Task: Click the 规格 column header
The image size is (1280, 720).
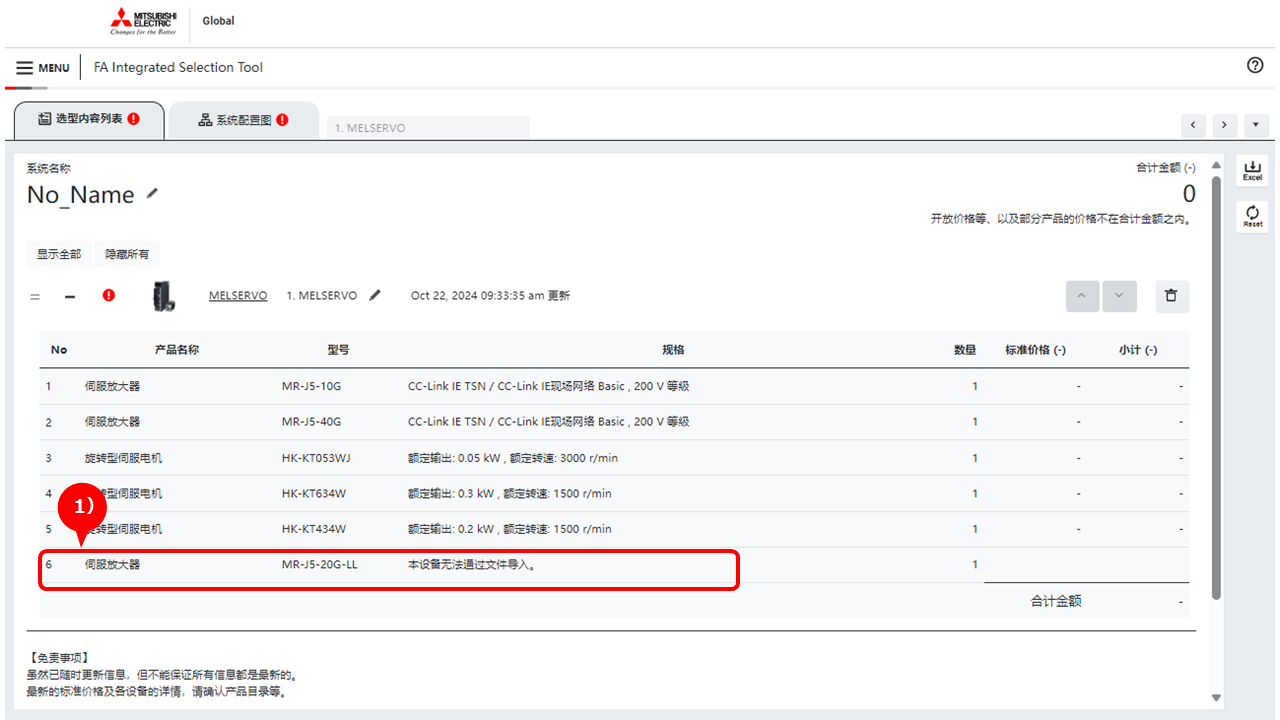Action: pyautogui.click(x=673, y=350)
